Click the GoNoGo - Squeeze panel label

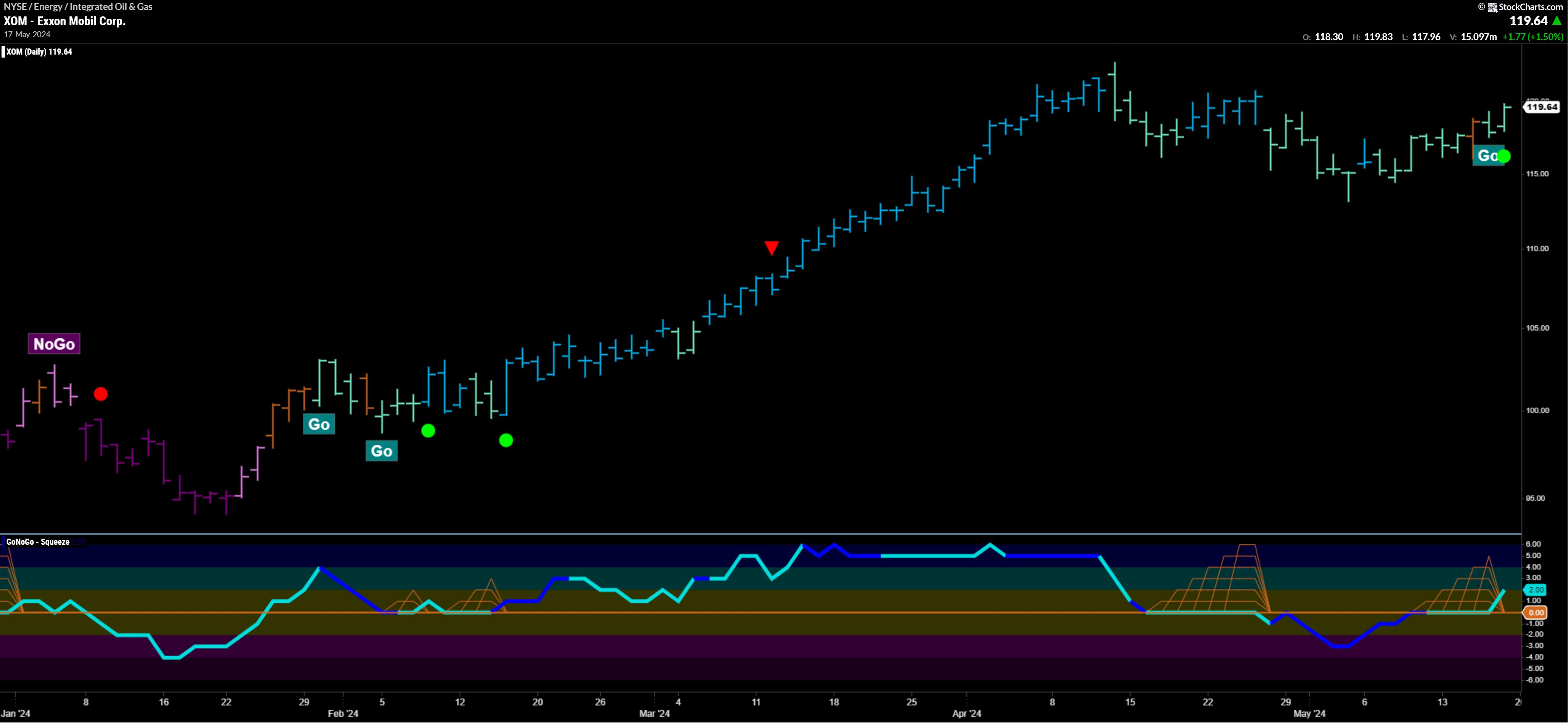[x=38, y=542]
